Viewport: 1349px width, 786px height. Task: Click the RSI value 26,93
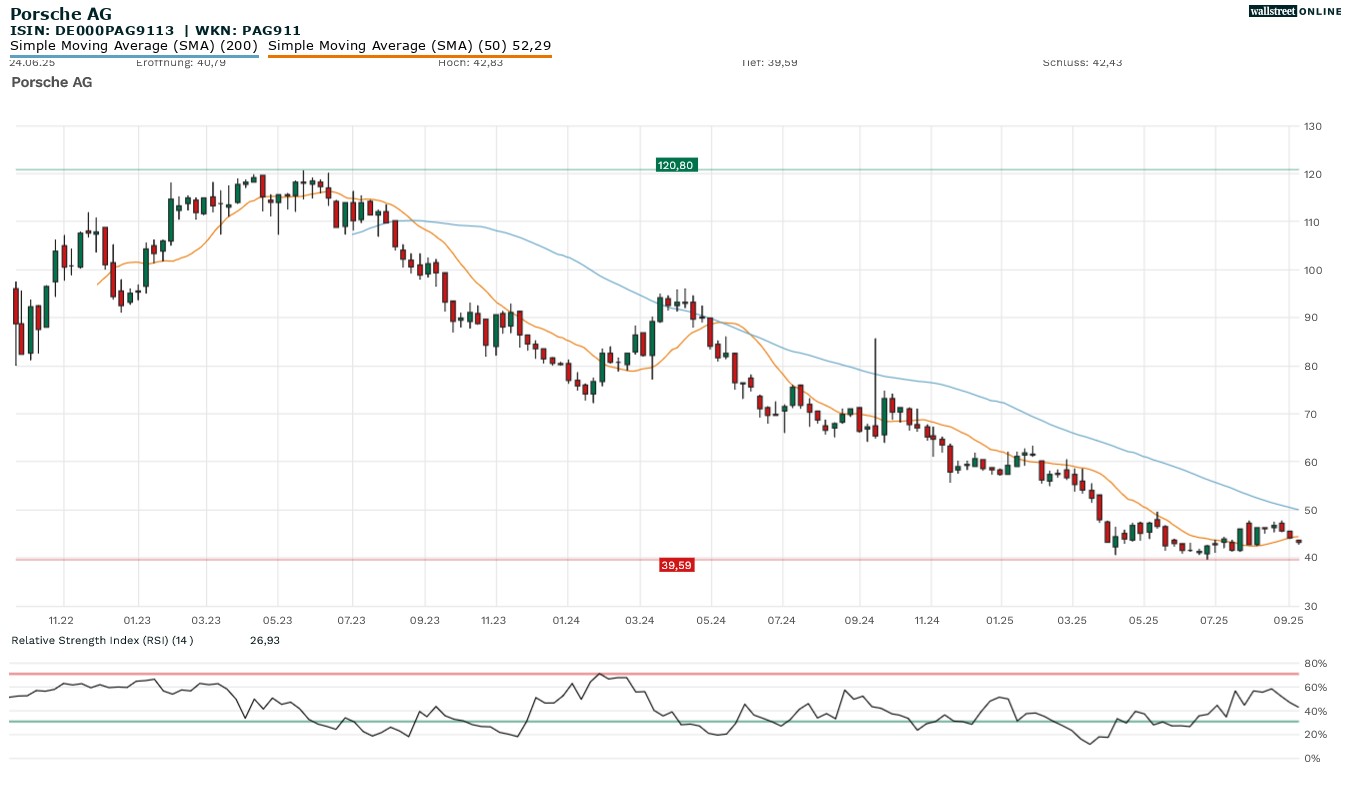click(x=265, y=640)
